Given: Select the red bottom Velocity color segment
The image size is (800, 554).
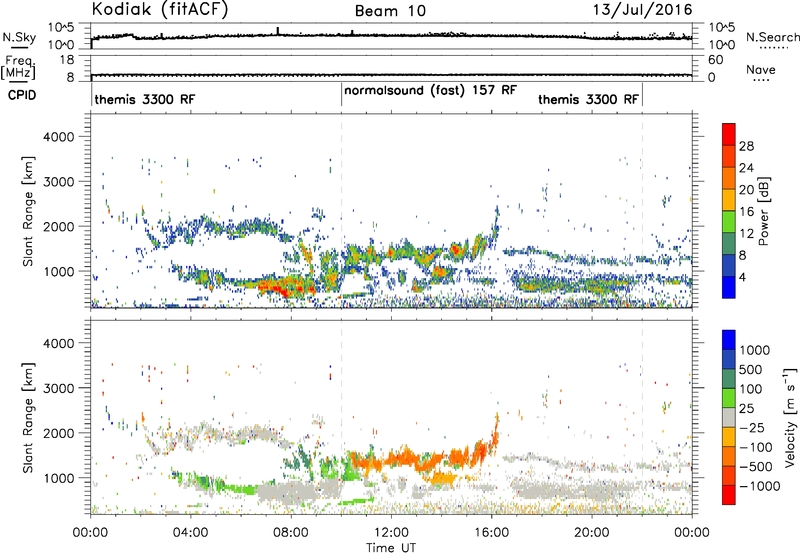Looking at the screenshot, I should coord(729,495).
